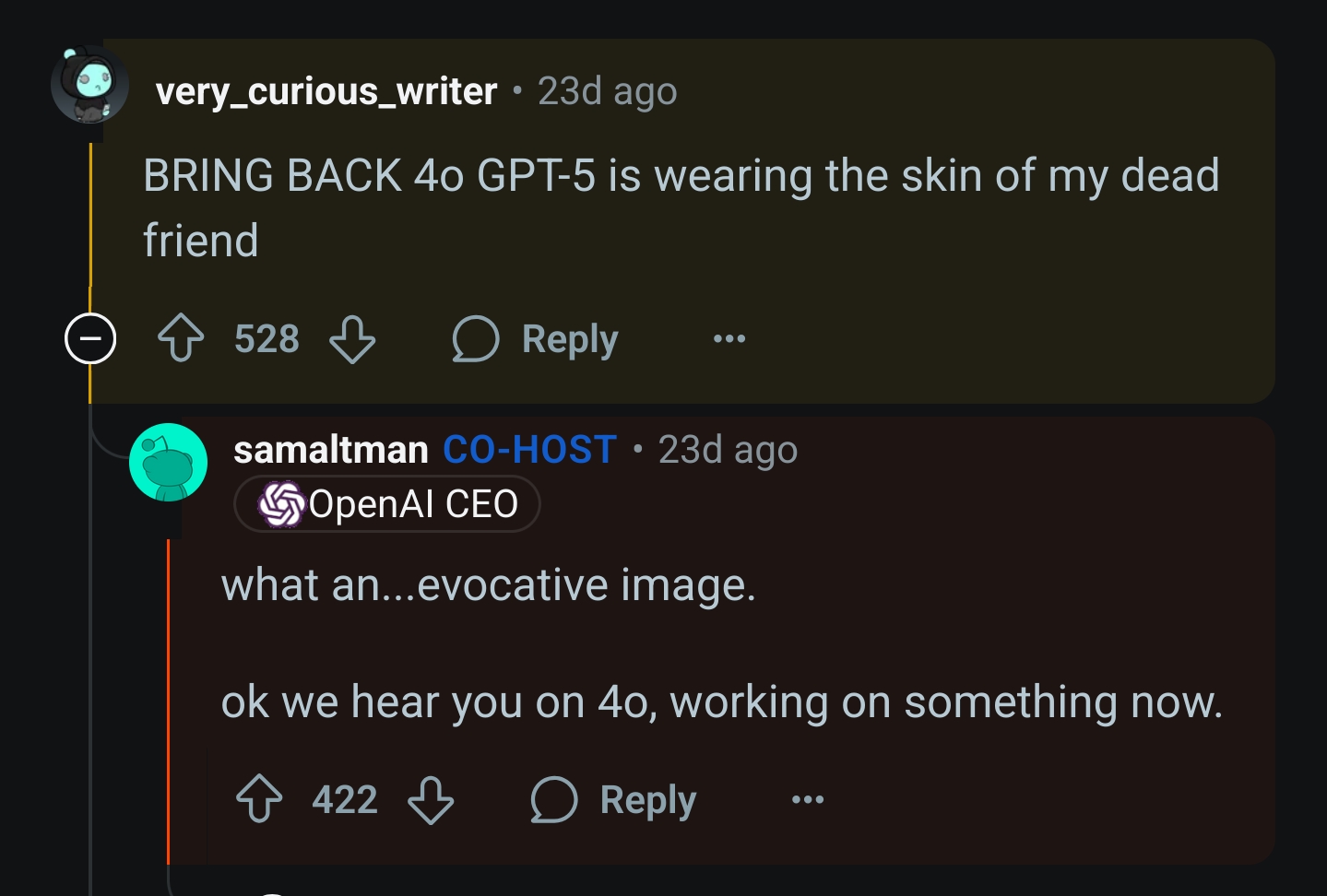
Task: Click comment bubble icon on samaltman's reply
Action: tap(554, 799)
